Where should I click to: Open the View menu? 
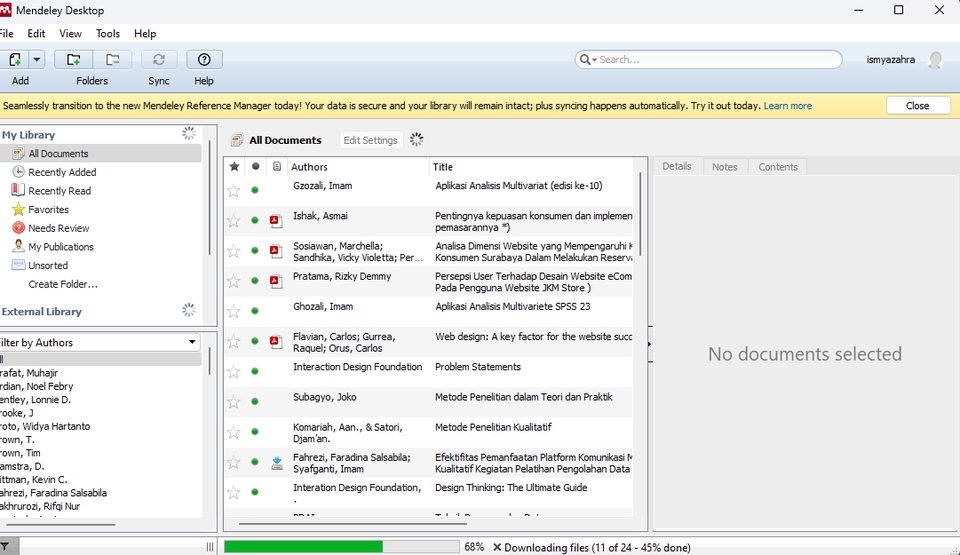click(x=70, y=34)
